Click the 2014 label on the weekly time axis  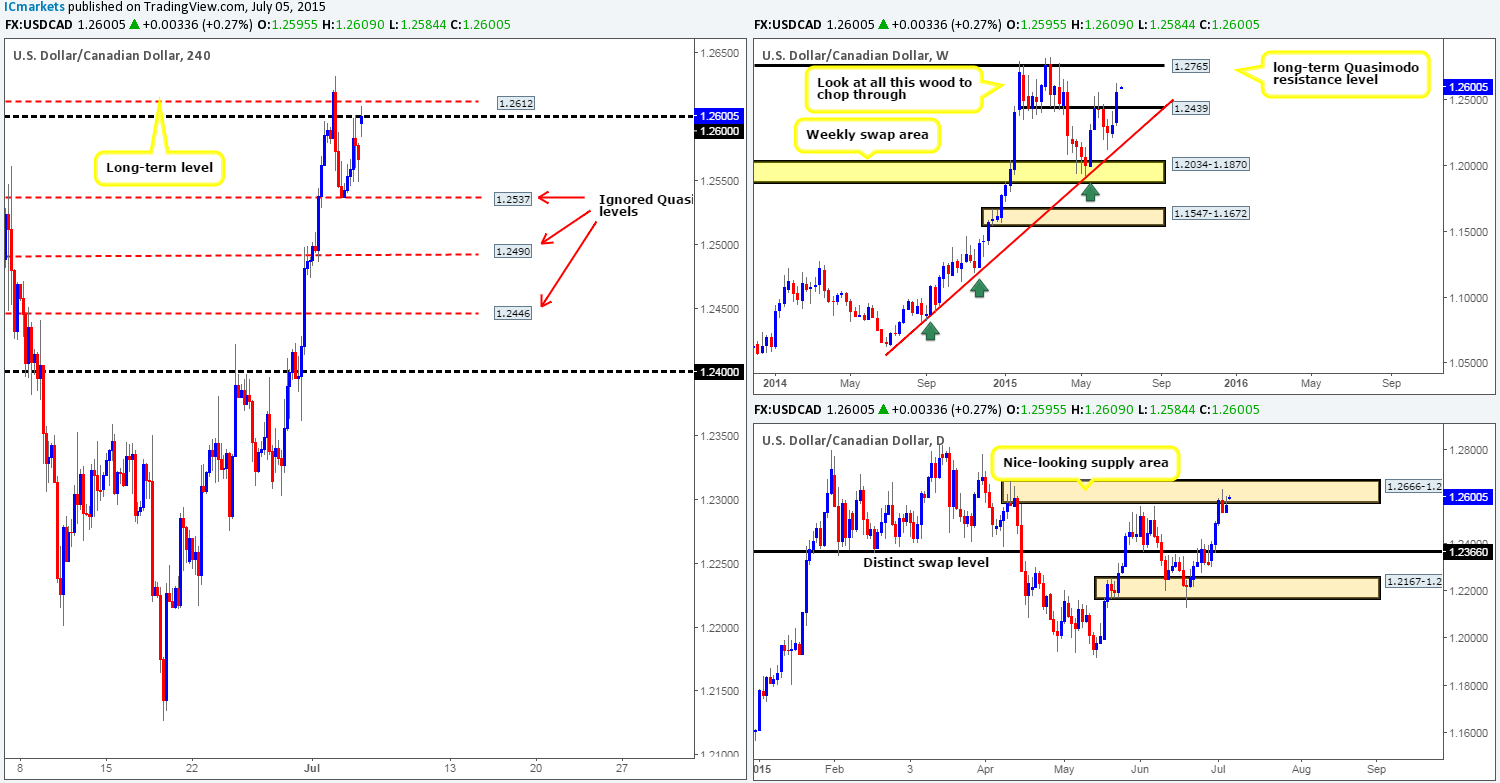pos(774,382)
